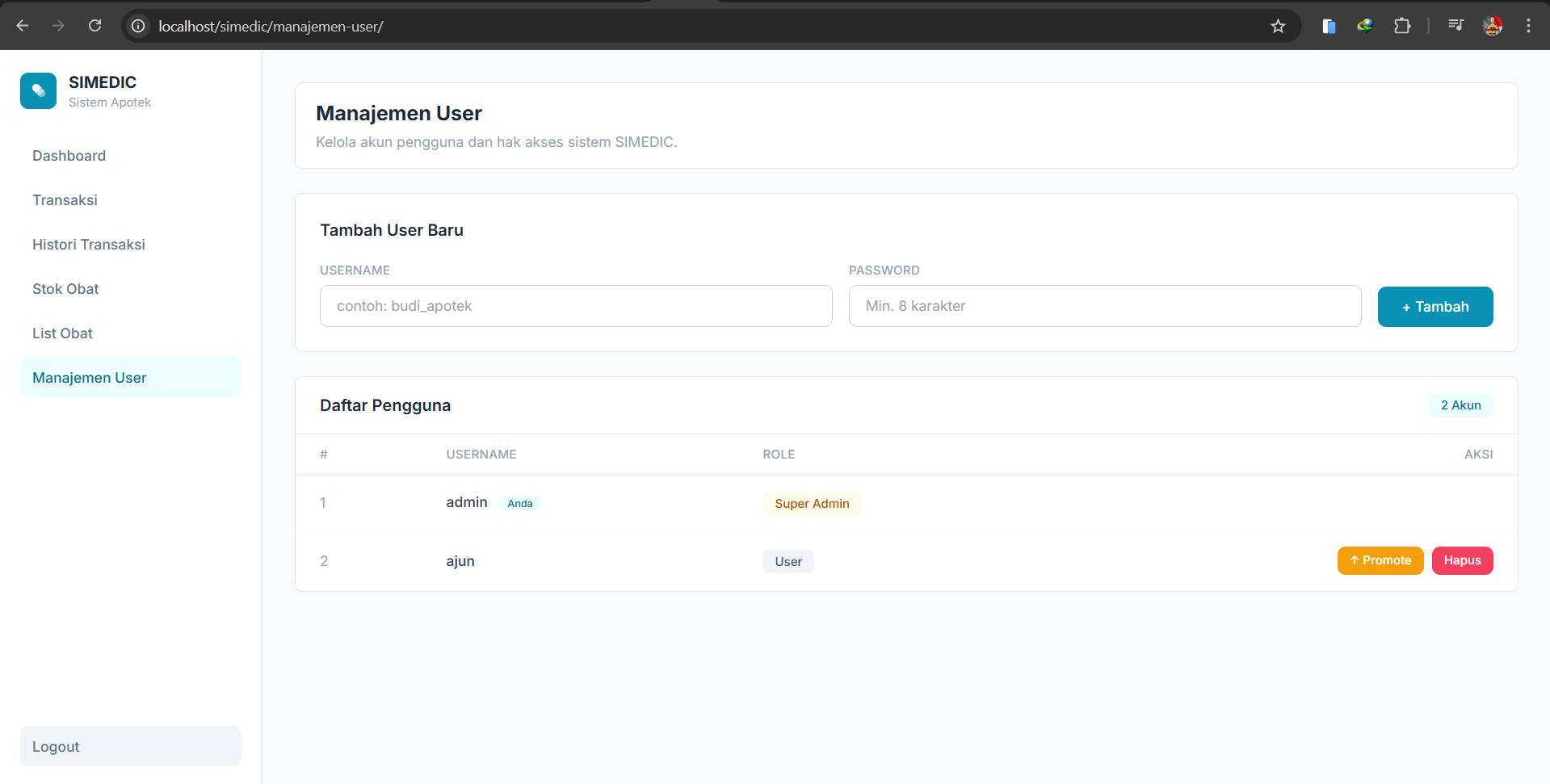1550x784 pixels.
Task: Click the Anda tag next to admin
Action: [520, 503]
